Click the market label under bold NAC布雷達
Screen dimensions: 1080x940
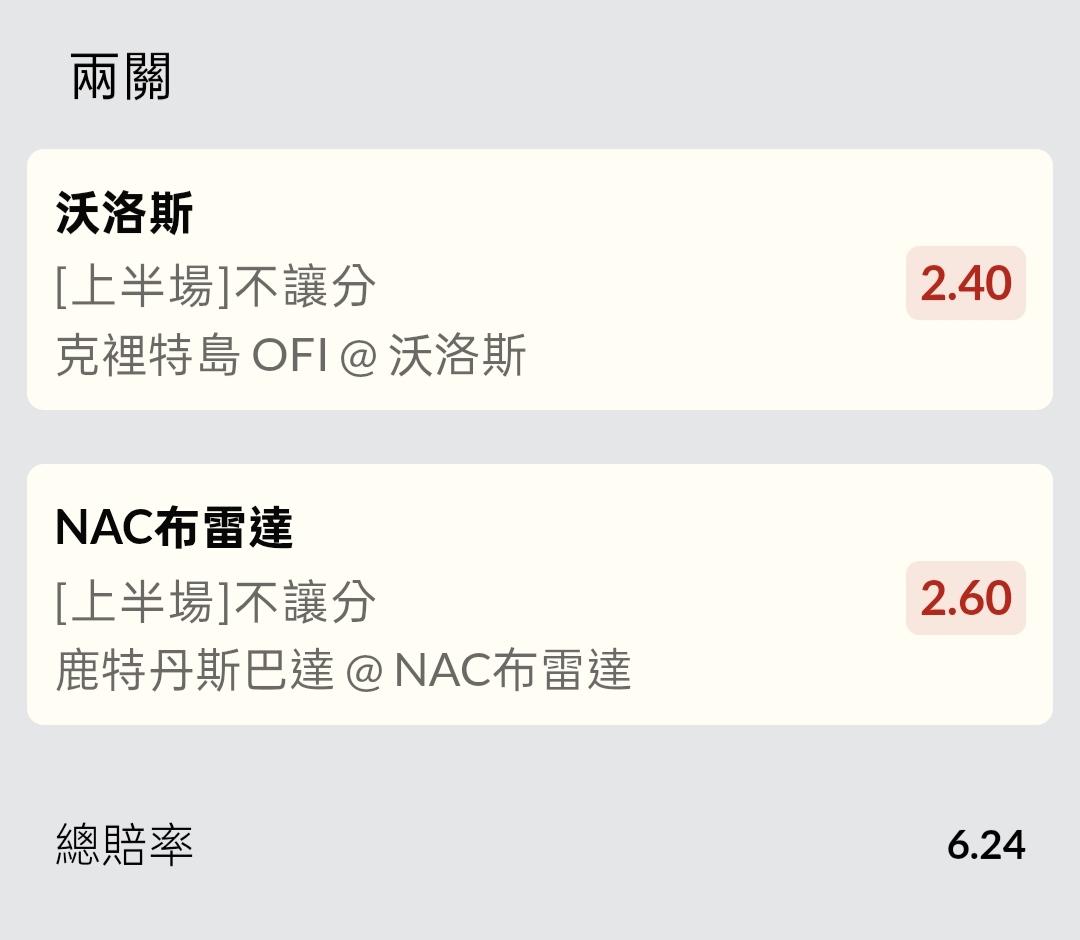coord(216,602)
